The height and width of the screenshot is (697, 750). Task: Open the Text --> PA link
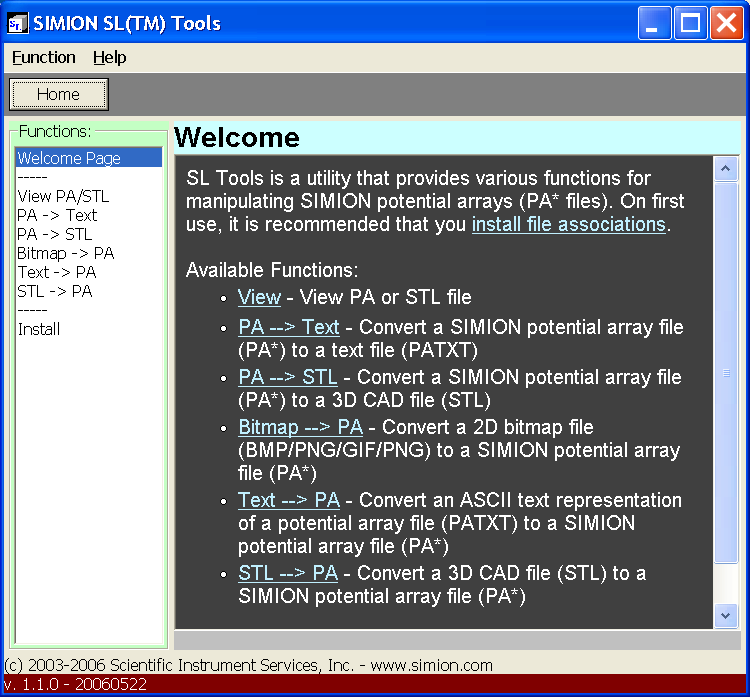pyautogui.click(x=289, y=500)
